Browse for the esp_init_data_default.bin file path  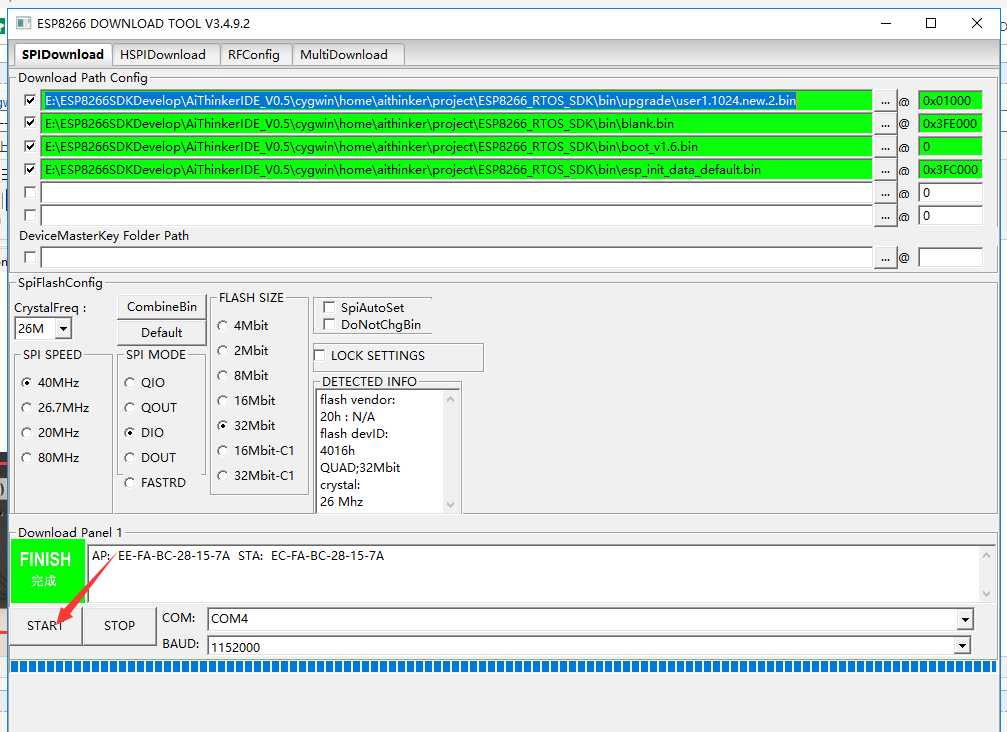point(886,170)
